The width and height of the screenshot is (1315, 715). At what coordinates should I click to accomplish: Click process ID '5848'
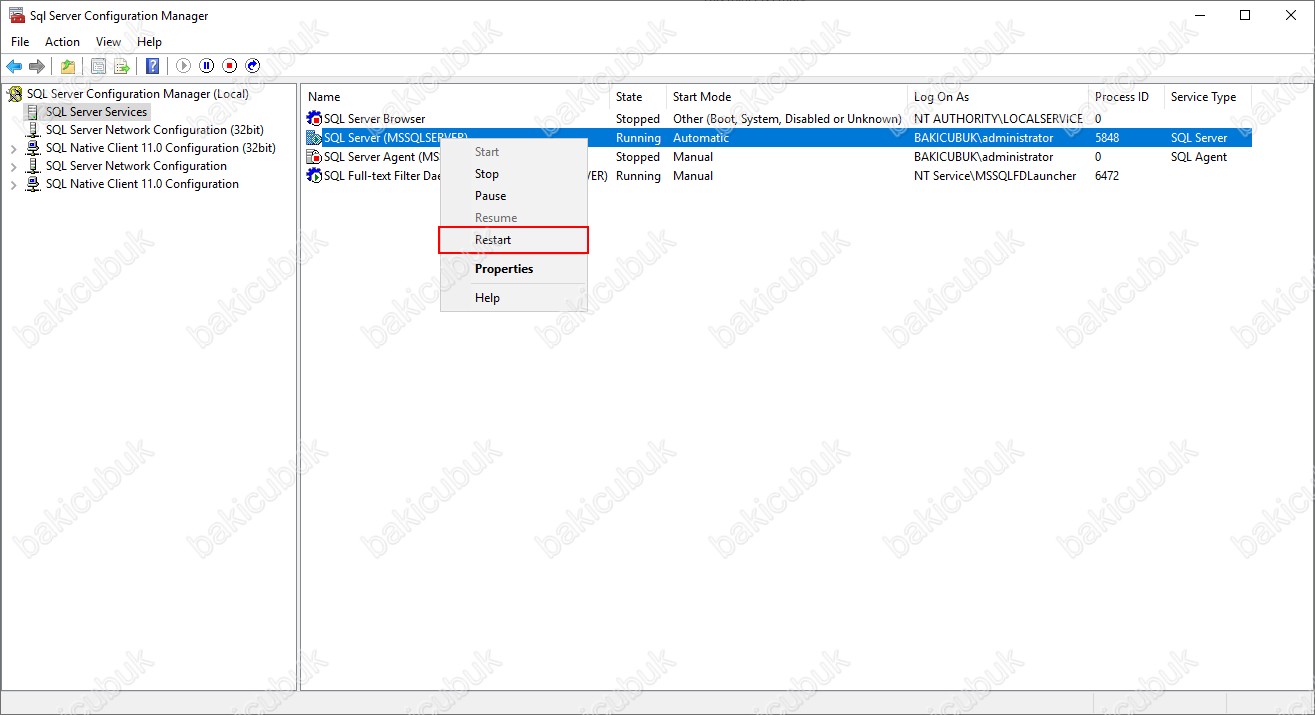click(x=1107, y=138)
